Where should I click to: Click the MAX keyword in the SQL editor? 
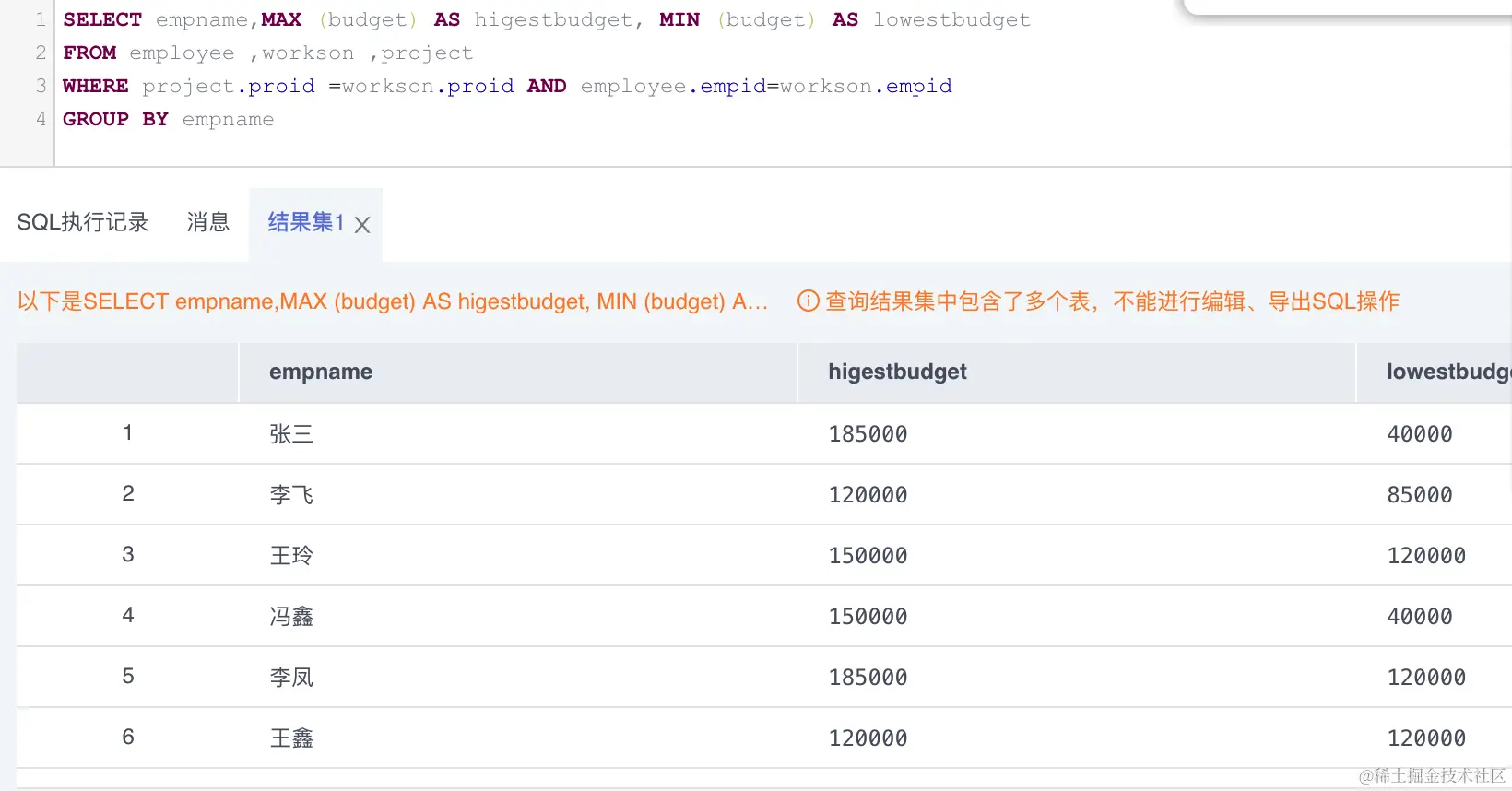(281, 19)
